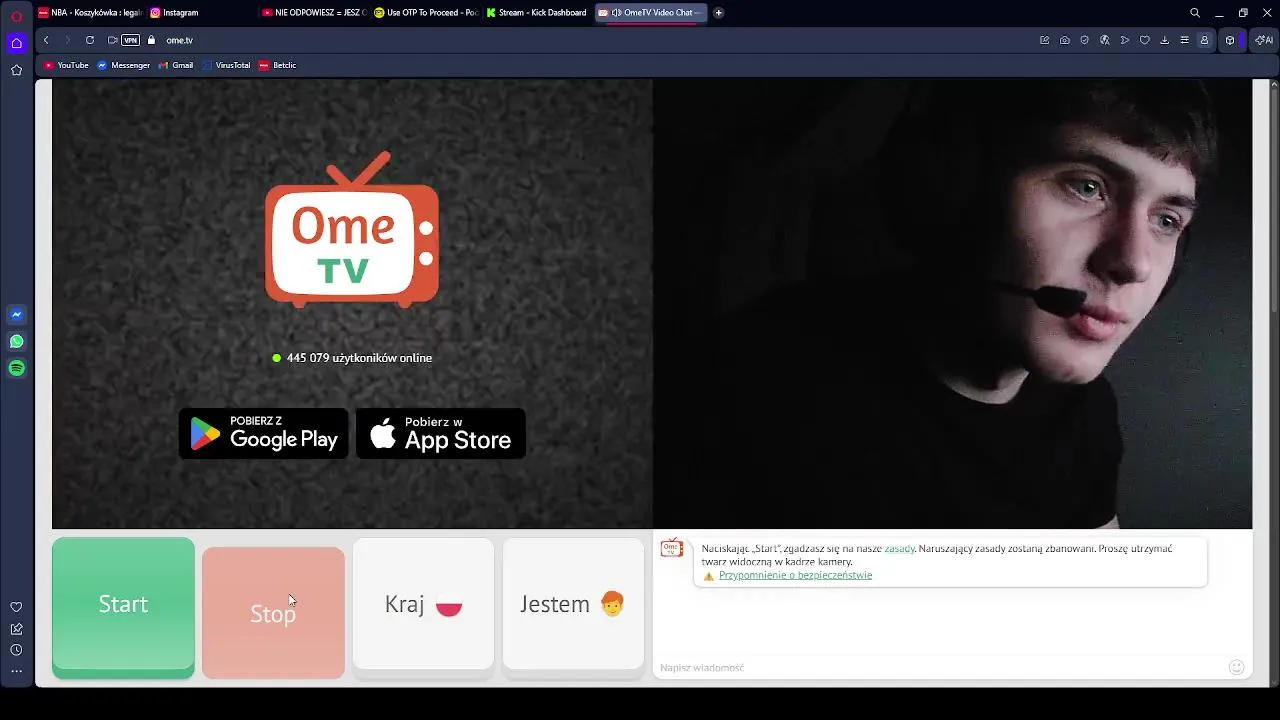The height and width of the screenshot is (720, 1280).
Task: Add the page to bookmarks with the heart icon
Action: coord(1145,40)
